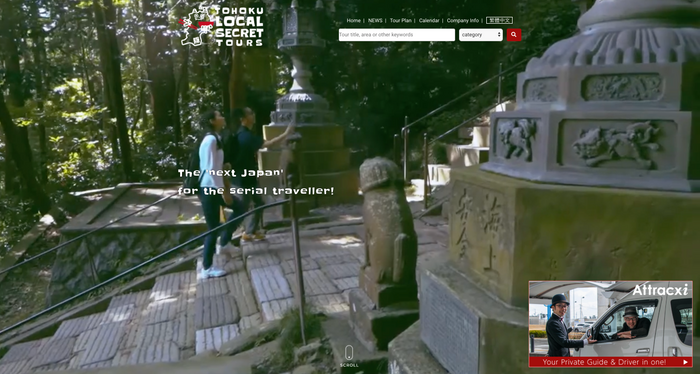Open the Calendar menu item
Viewport: 700px width, 374px height.
429,21
